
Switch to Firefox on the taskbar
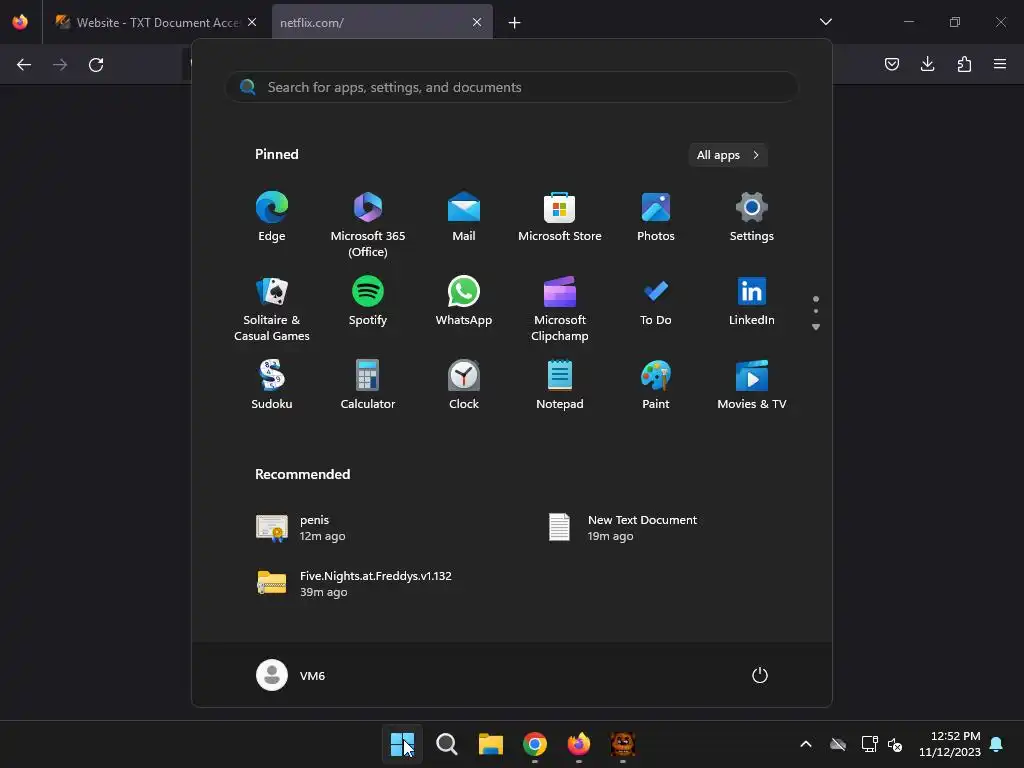pyautogui.click(x=579, y=744)
